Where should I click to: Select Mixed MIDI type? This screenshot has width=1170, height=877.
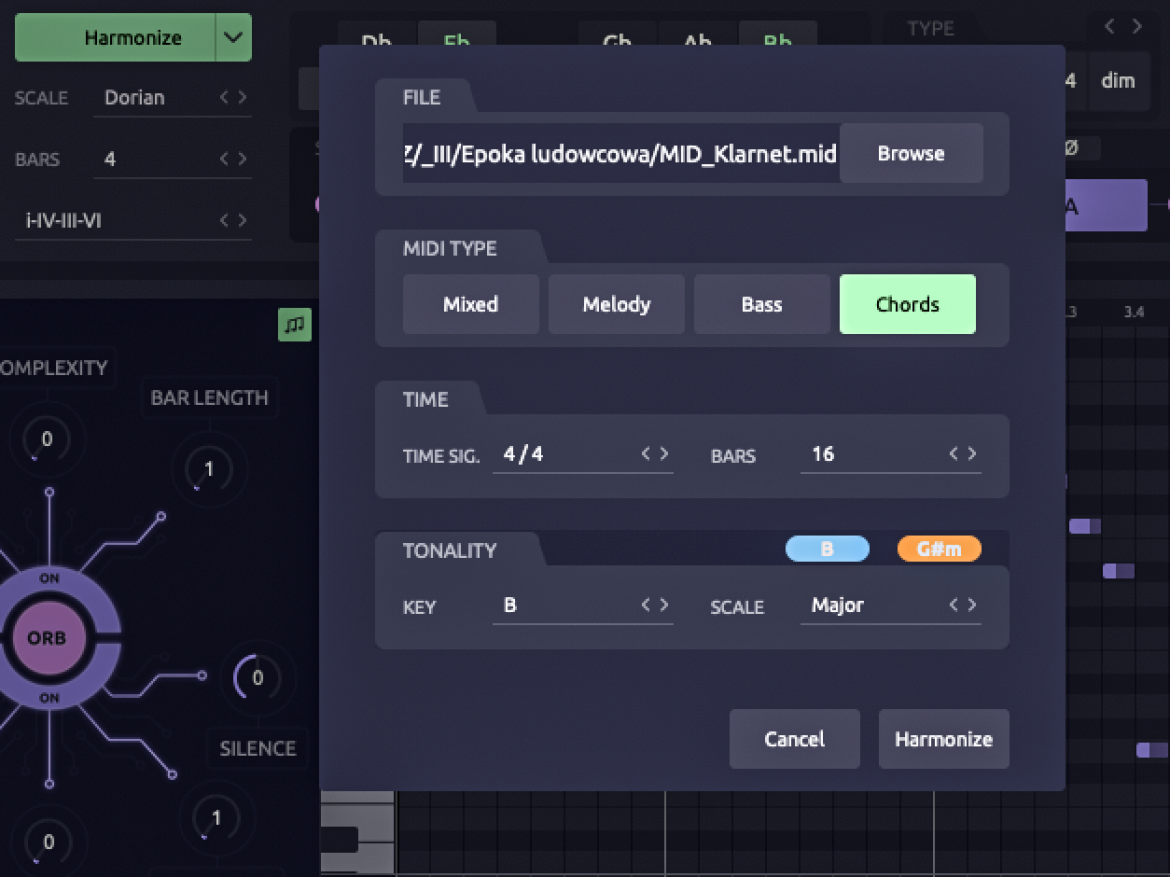(471, 305)
